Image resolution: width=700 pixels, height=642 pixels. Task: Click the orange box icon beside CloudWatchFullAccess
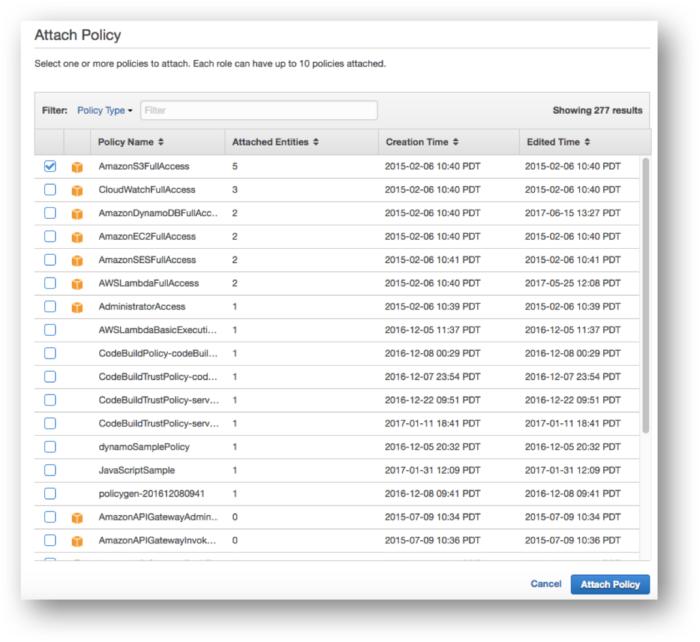click(77, 190)
